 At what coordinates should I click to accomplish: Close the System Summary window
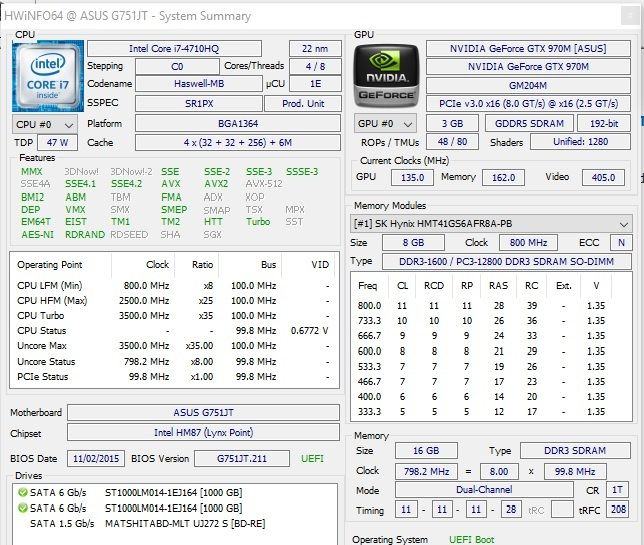[x=629, y=16]
